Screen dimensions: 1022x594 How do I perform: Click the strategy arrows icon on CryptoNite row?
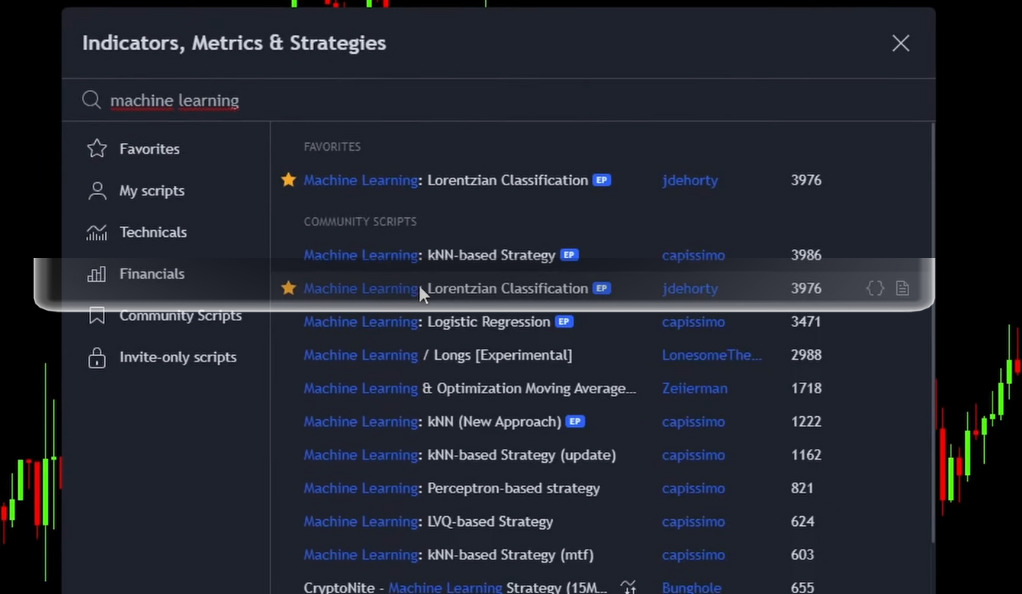click(628, 587)
